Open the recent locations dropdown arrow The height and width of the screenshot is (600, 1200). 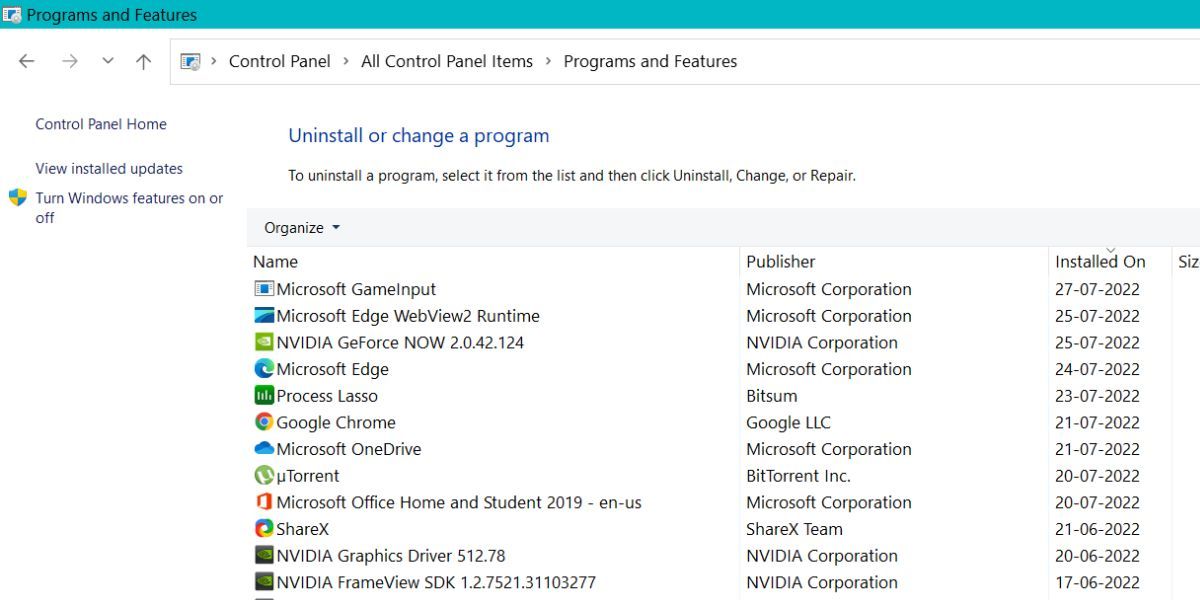(108, 61)
